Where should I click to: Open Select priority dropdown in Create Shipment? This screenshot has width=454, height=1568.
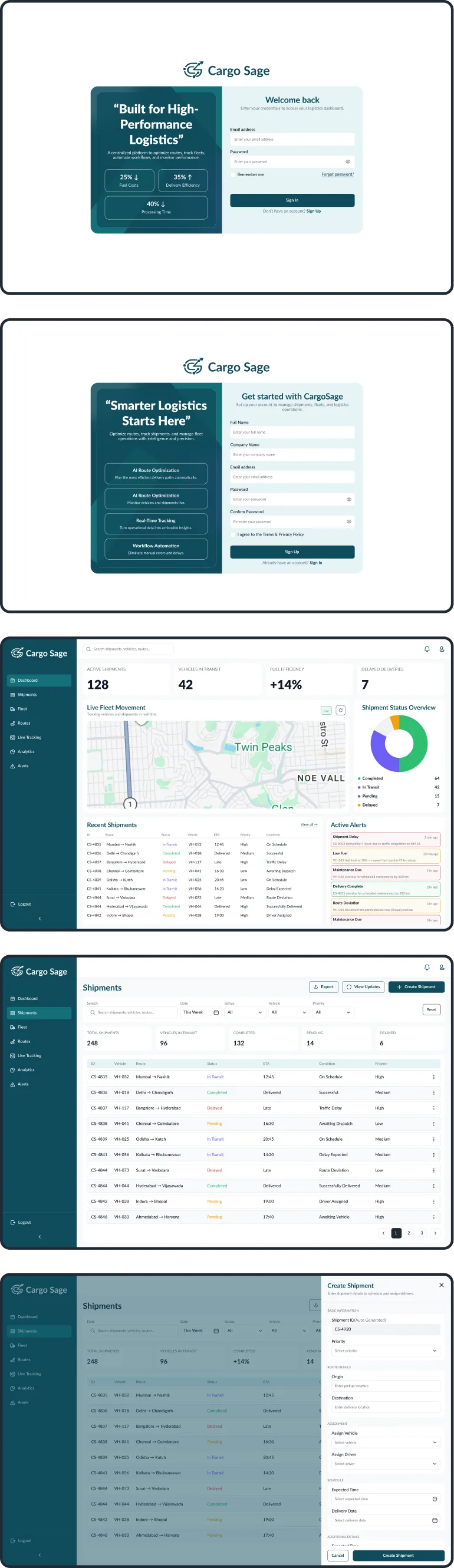click(x=385, y=1351)
